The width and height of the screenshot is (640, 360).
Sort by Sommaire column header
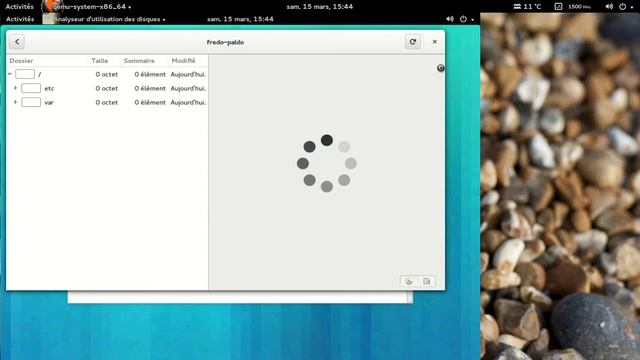coord(139,60)
